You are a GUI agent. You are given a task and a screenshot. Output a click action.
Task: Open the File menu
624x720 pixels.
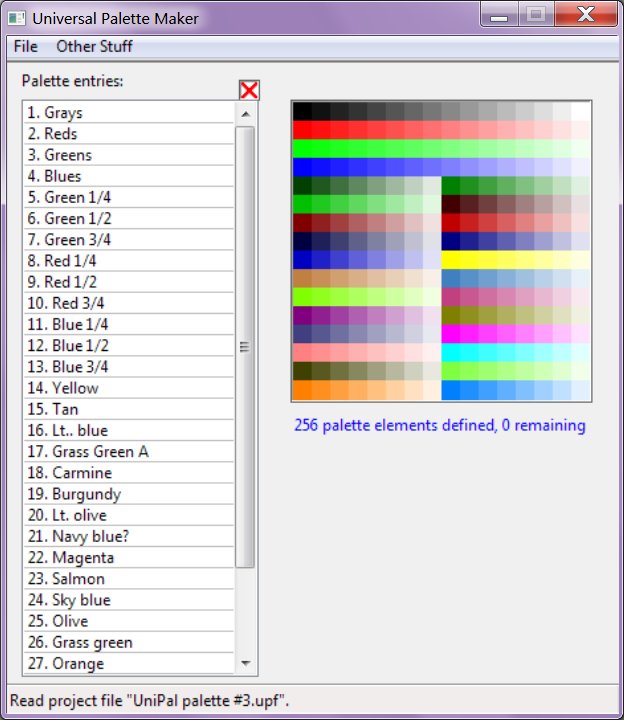pyautogui.click(x=25, y=46)
